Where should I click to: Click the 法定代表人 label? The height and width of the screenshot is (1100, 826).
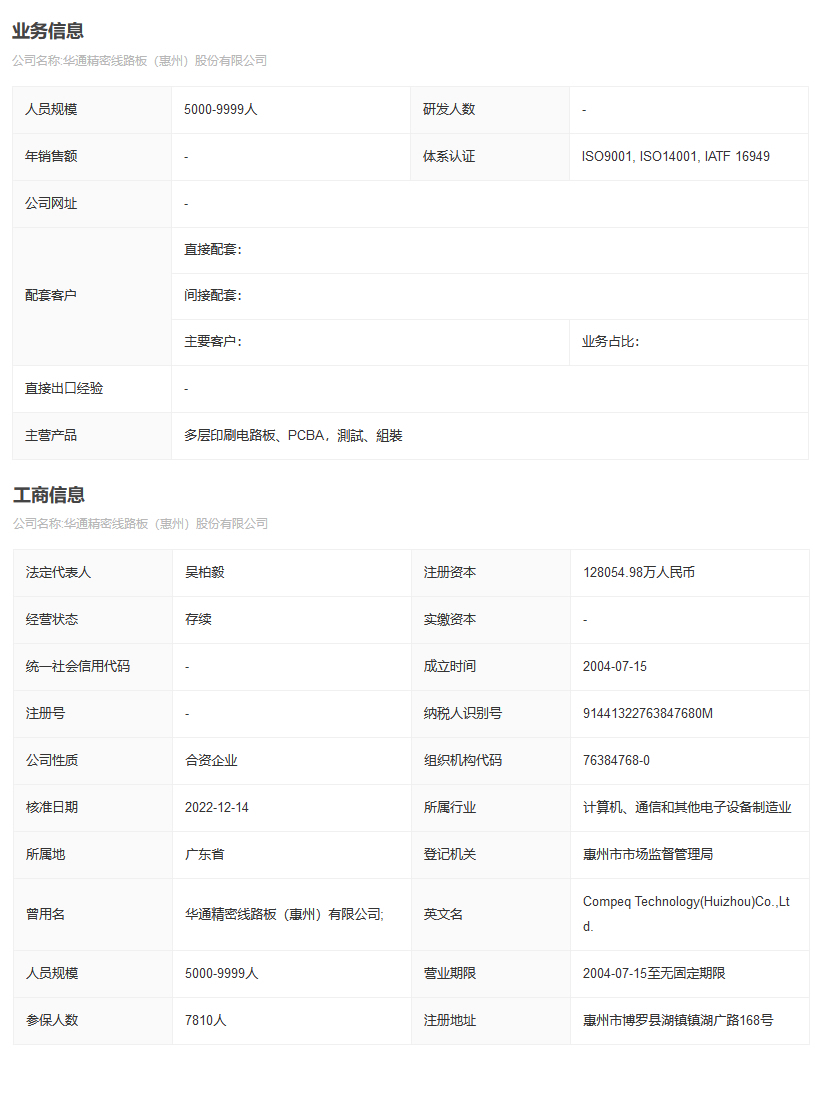pos(58,572)
